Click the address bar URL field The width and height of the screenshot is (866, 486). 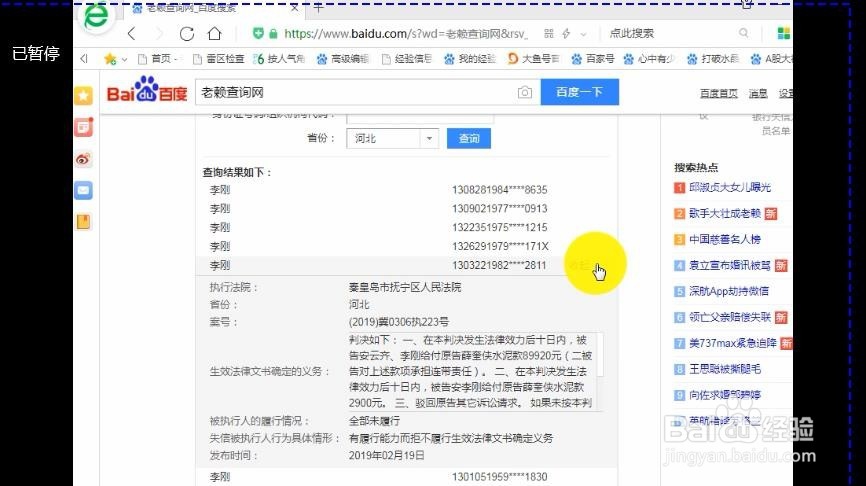pos(406,34)
